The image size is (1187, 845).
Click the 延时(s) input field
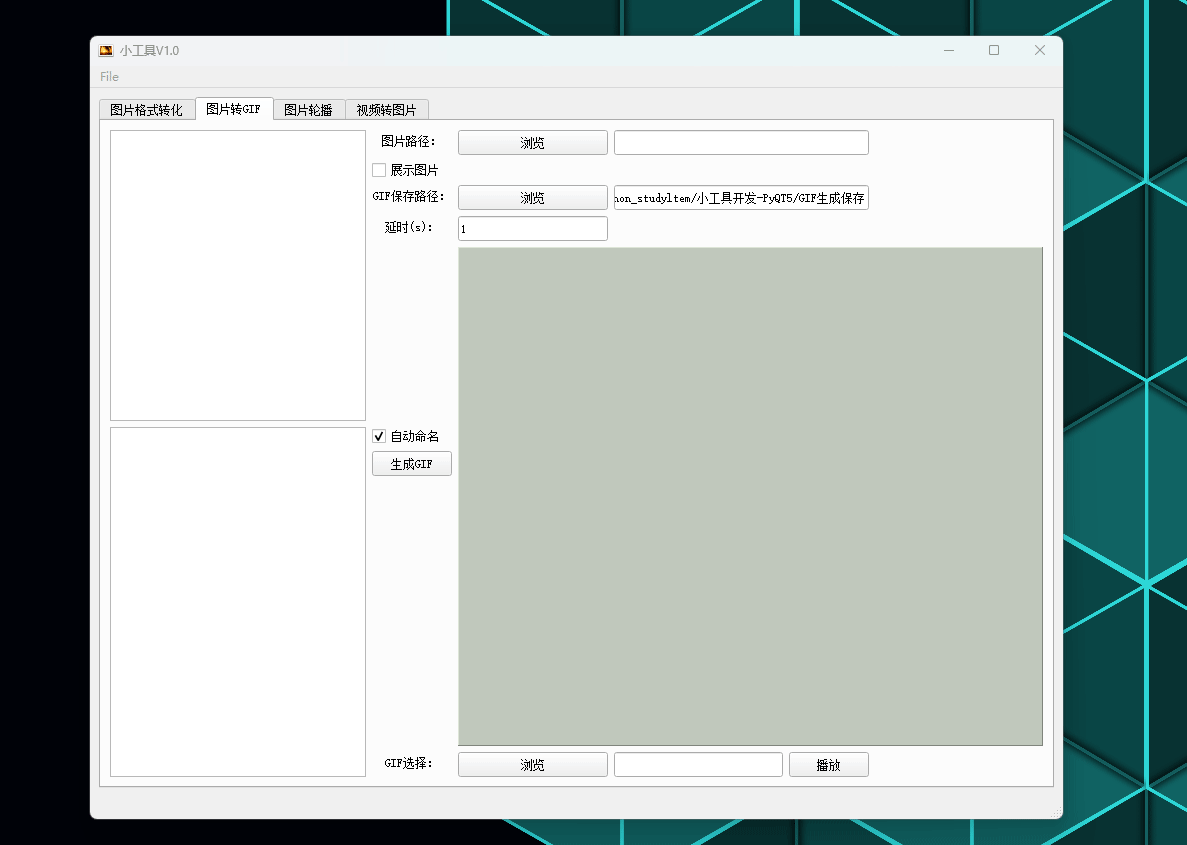point(532,229)
